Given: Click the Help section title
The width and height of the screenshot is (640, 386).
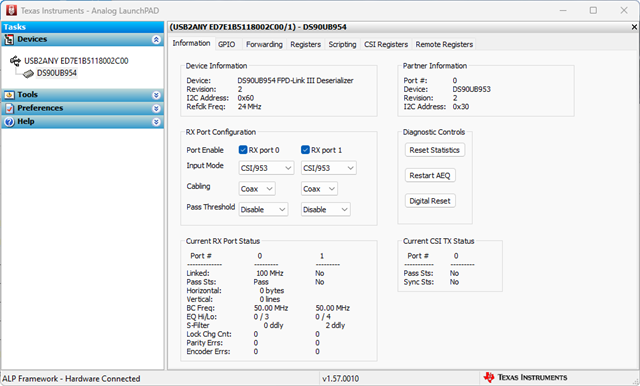Looking at the screenshot, I should pos(26,122).
